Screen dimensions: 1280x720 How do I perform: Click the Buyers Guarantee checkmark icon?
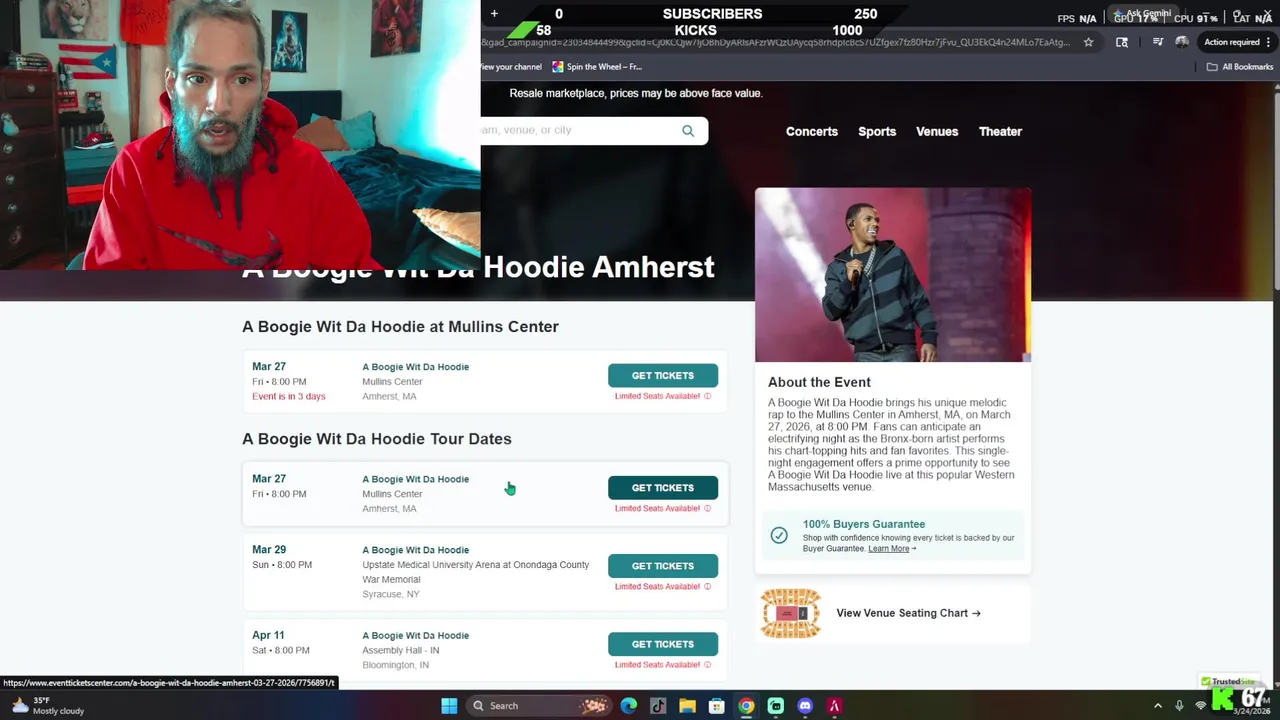(x=779, y=535)
